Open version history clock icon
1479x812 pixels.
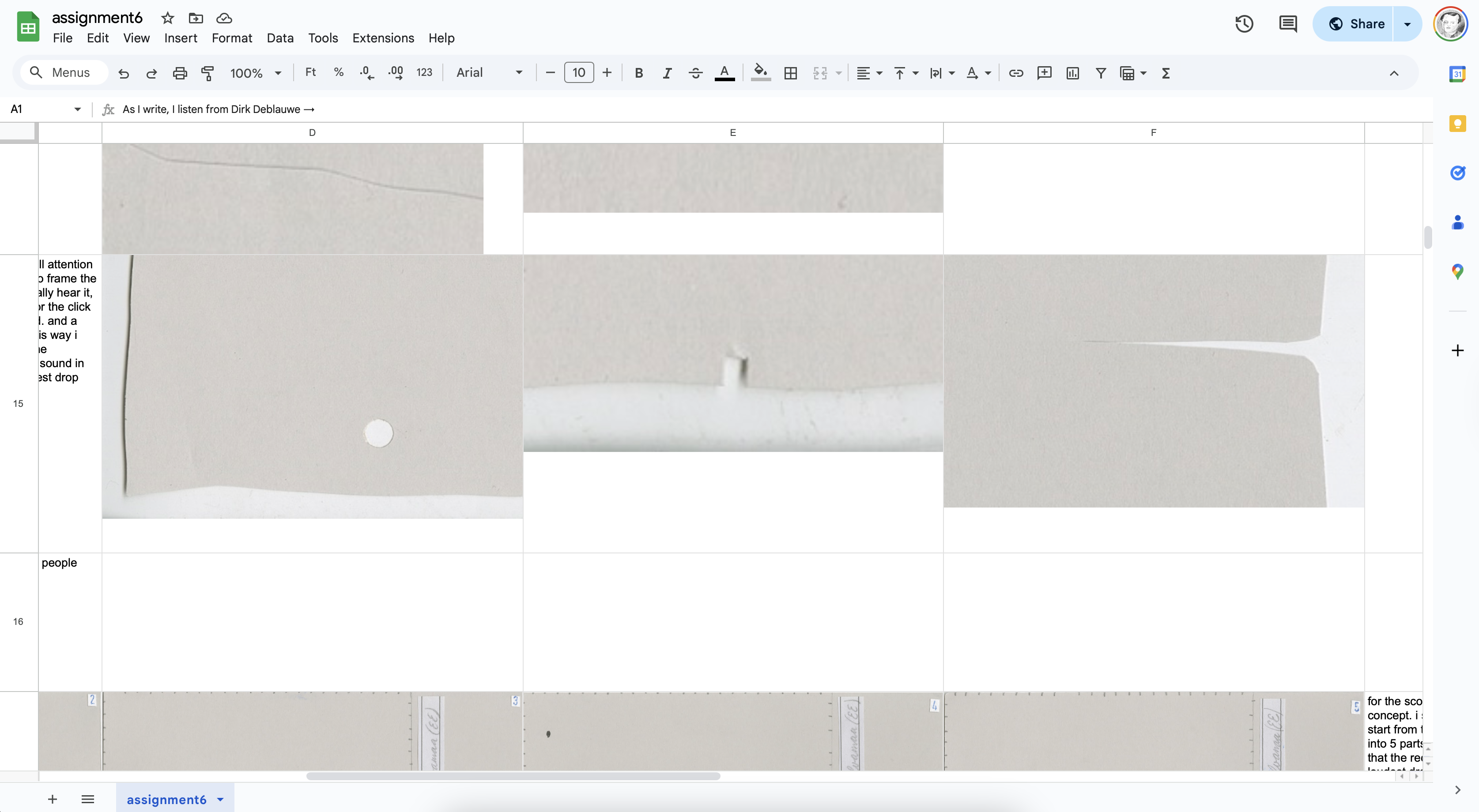pyautogui.click(x=1244, y=24)
